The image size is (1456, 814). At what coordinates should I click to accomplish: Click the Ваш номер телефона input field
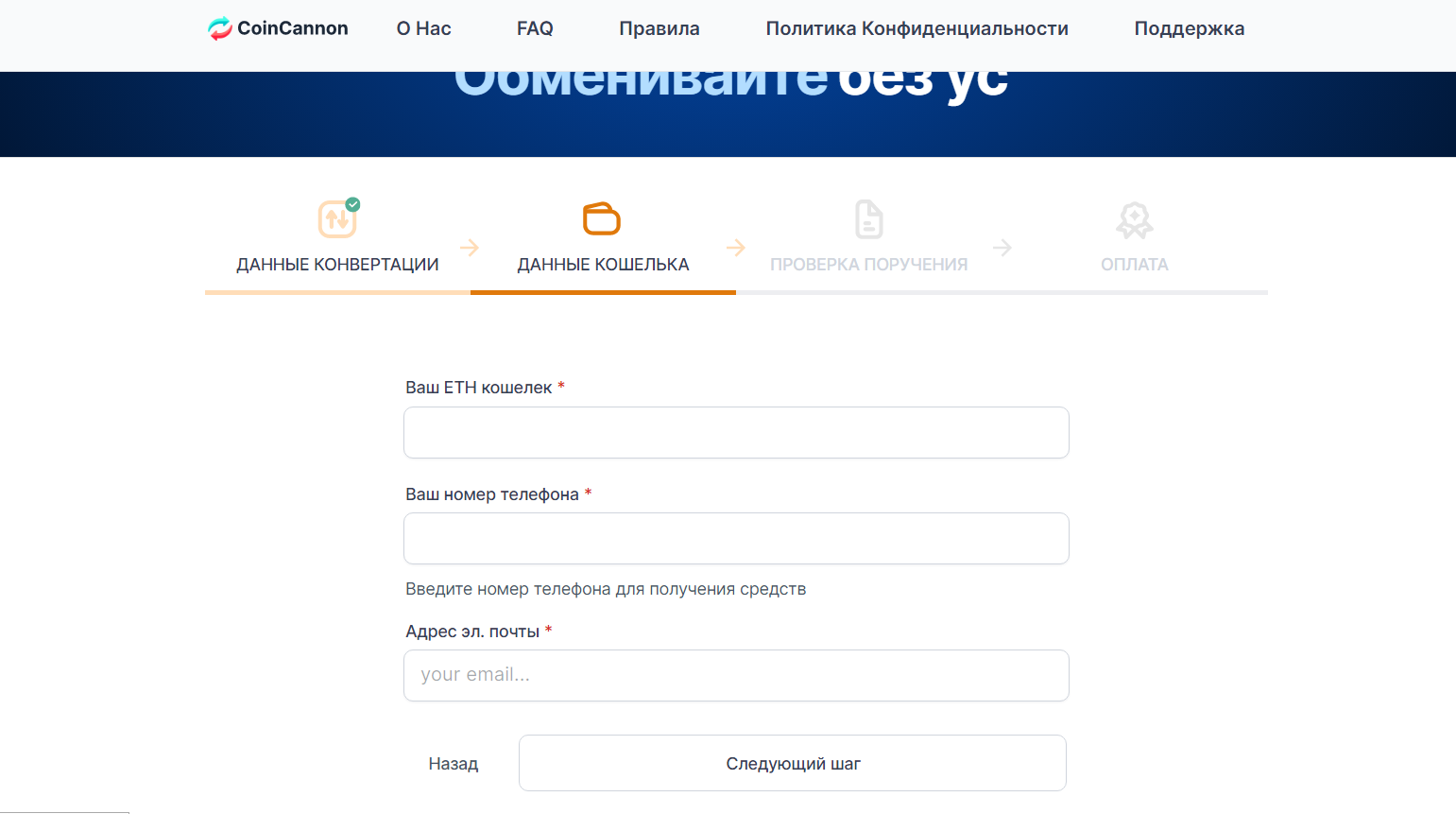[736, 538]
